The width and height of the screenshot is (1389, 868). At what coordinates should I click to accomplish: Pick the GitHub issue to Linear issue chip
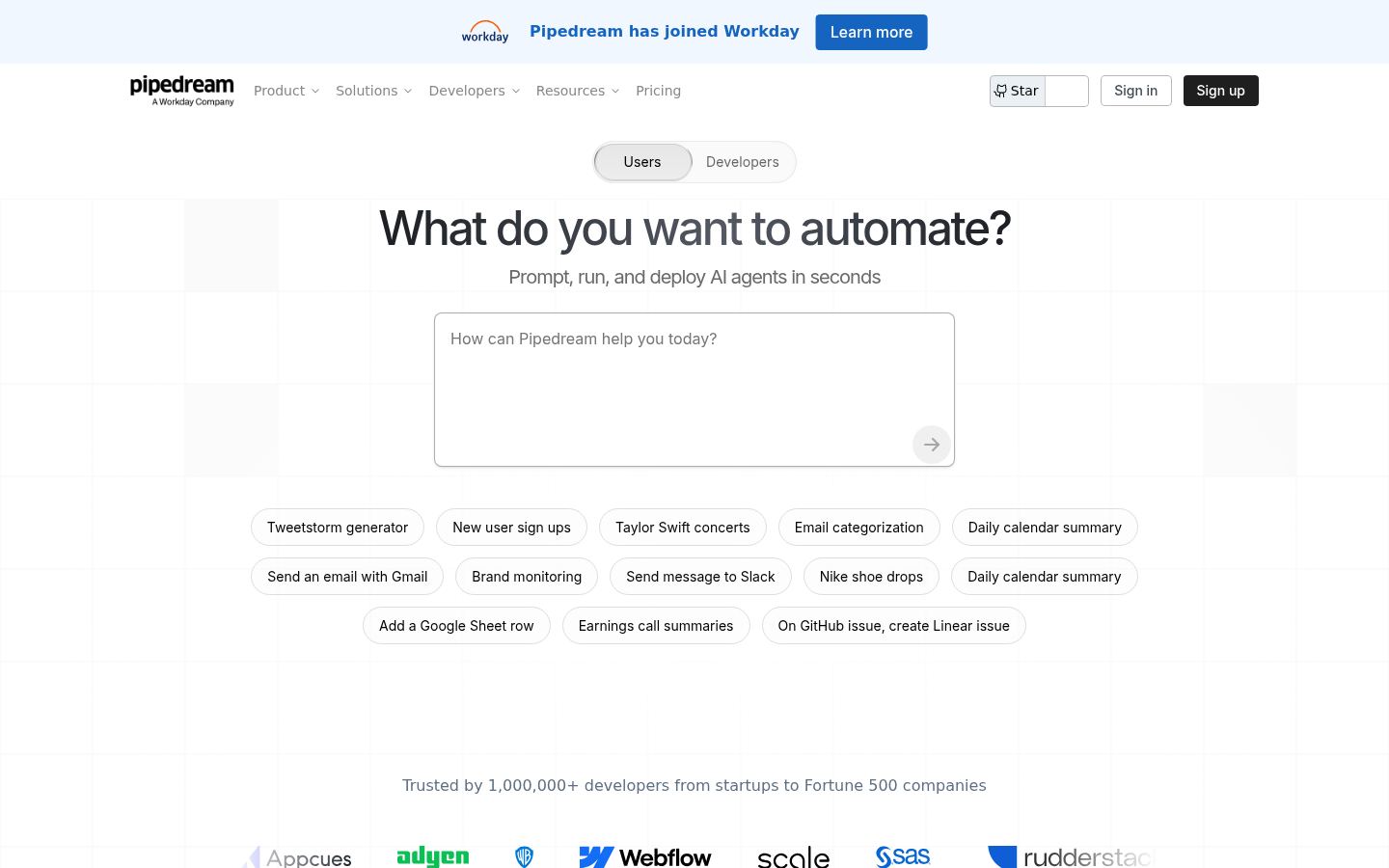coord(894,626)
